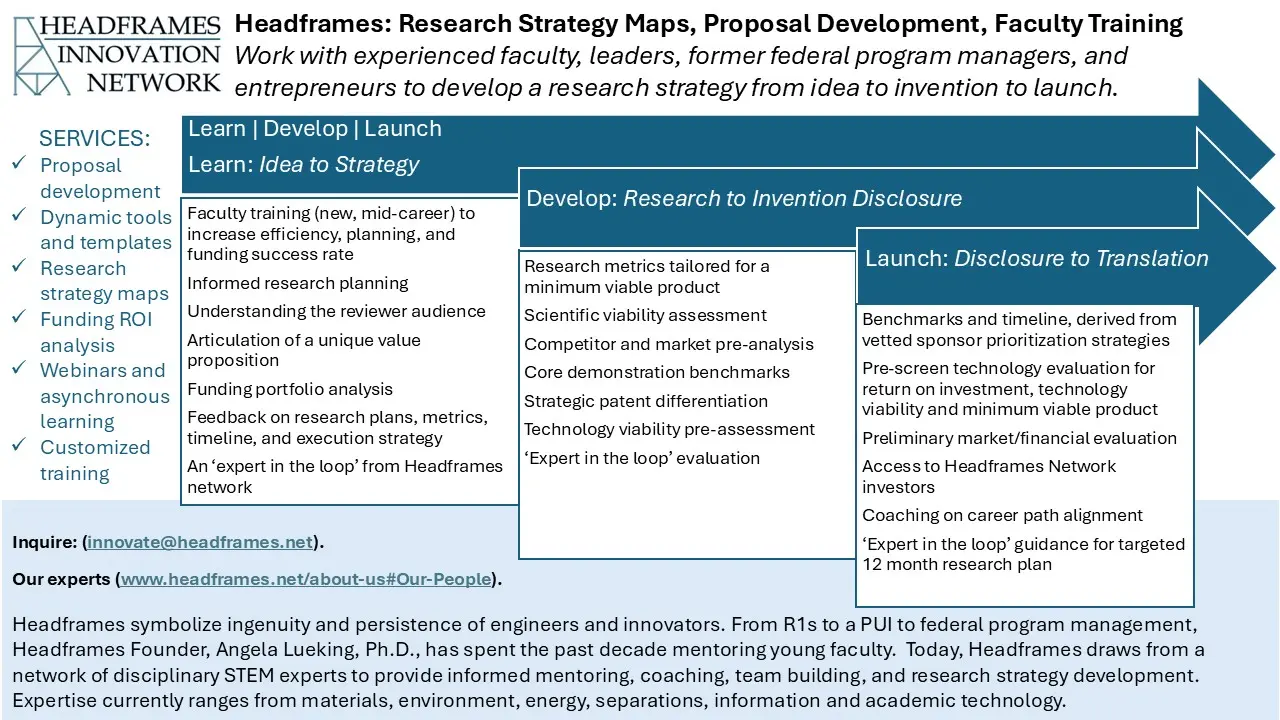Click the checkmark beside Research strategy maps
1280x720 pixels.
point(19,267)
